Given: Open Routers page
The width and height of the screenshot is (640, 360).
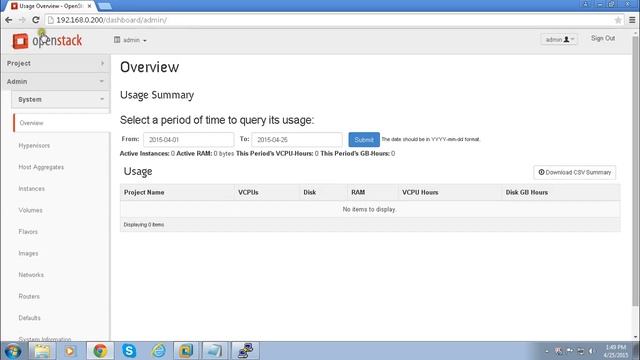Looking at the screenshot, I should (29, 296).
